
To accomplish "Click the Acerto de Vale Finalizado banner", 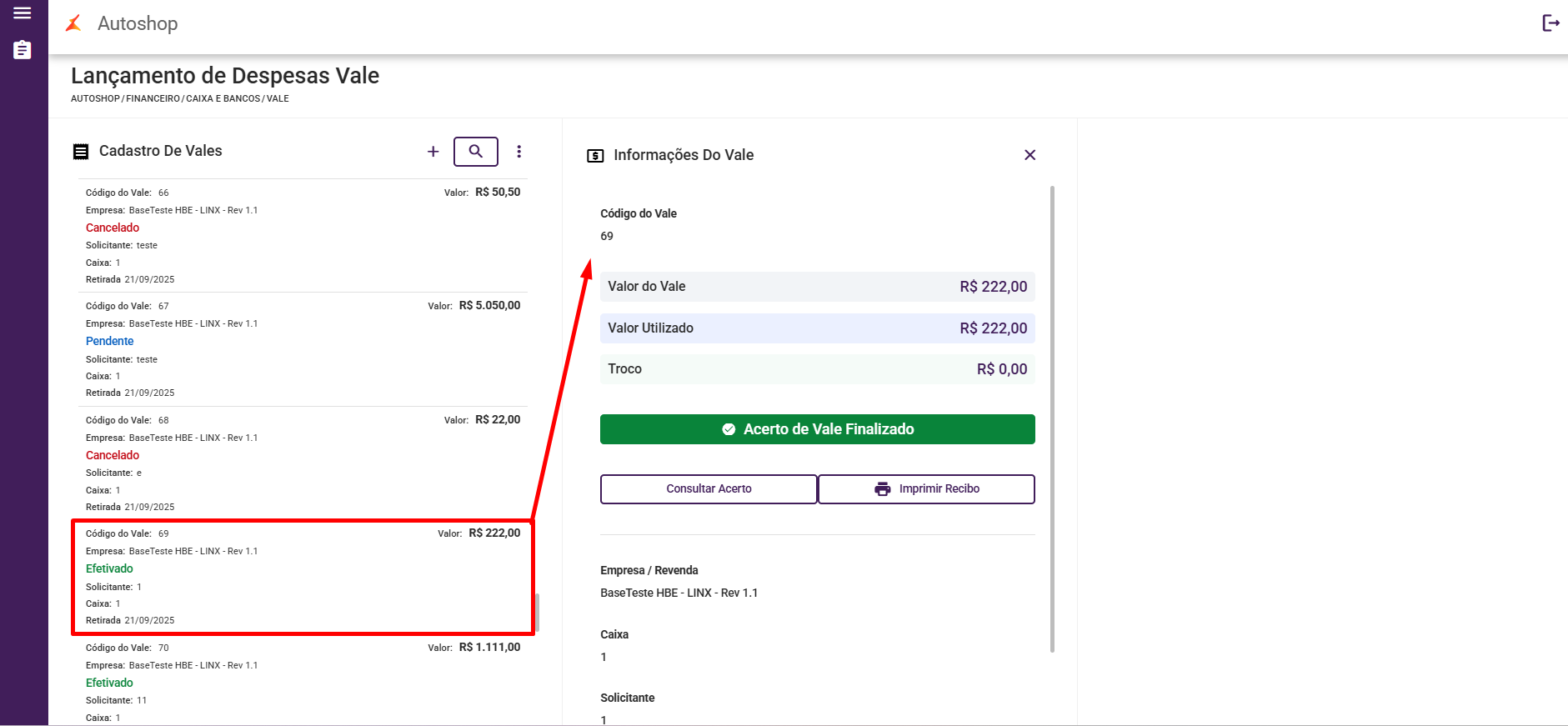I will [x=817, y=429].
